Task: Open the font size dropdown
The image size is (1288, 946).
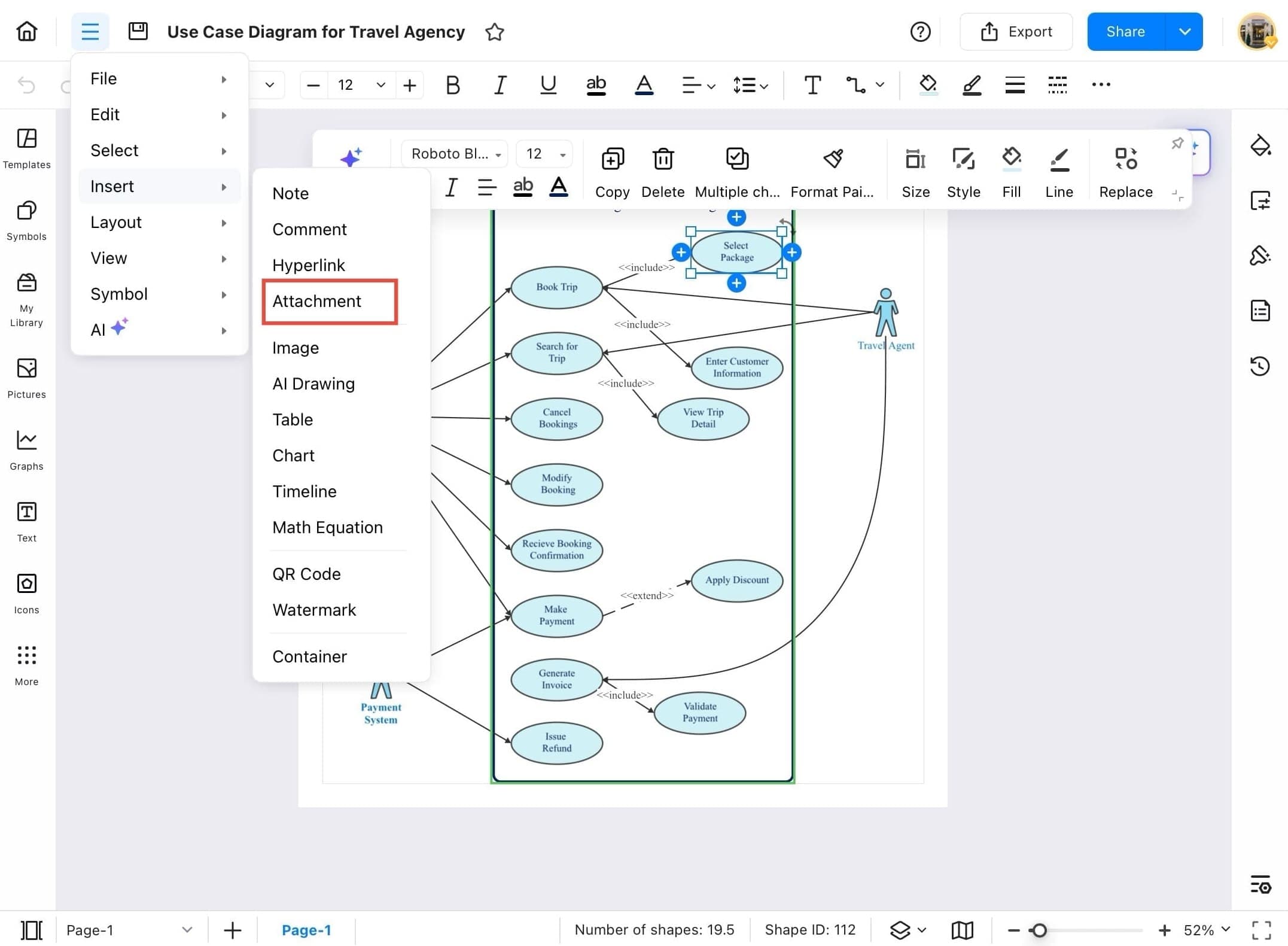Action: click(380, 85)
